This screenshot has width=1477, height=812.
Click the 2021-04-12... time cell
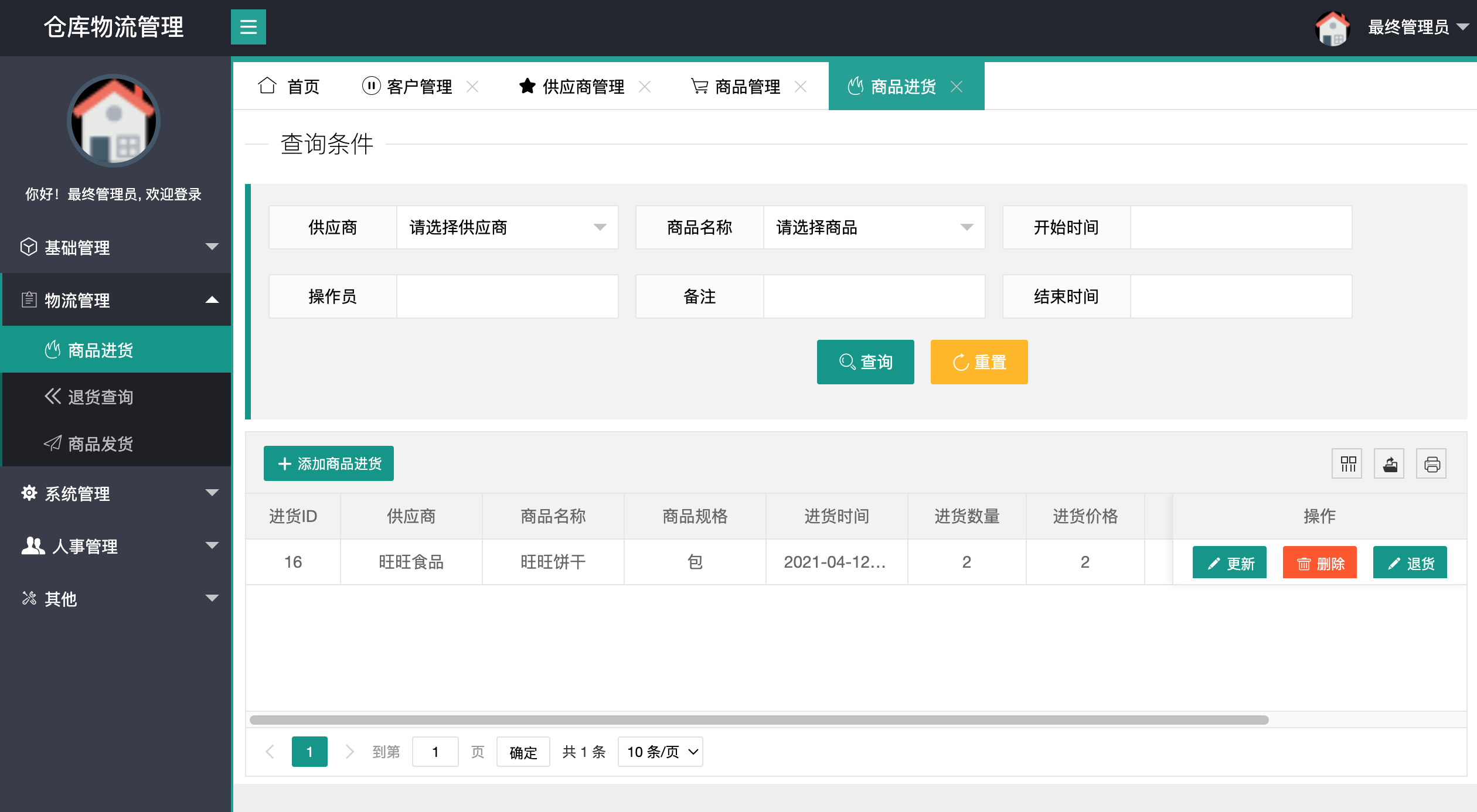837,562
